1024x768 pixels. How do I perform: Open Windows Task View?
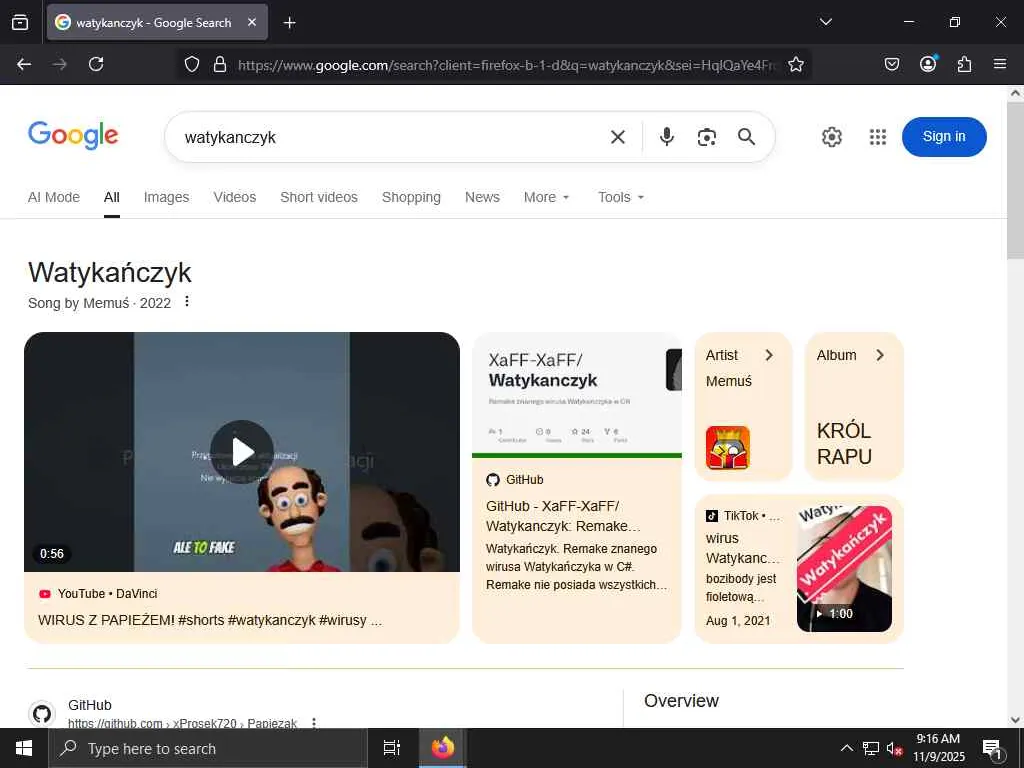[391, 748]
